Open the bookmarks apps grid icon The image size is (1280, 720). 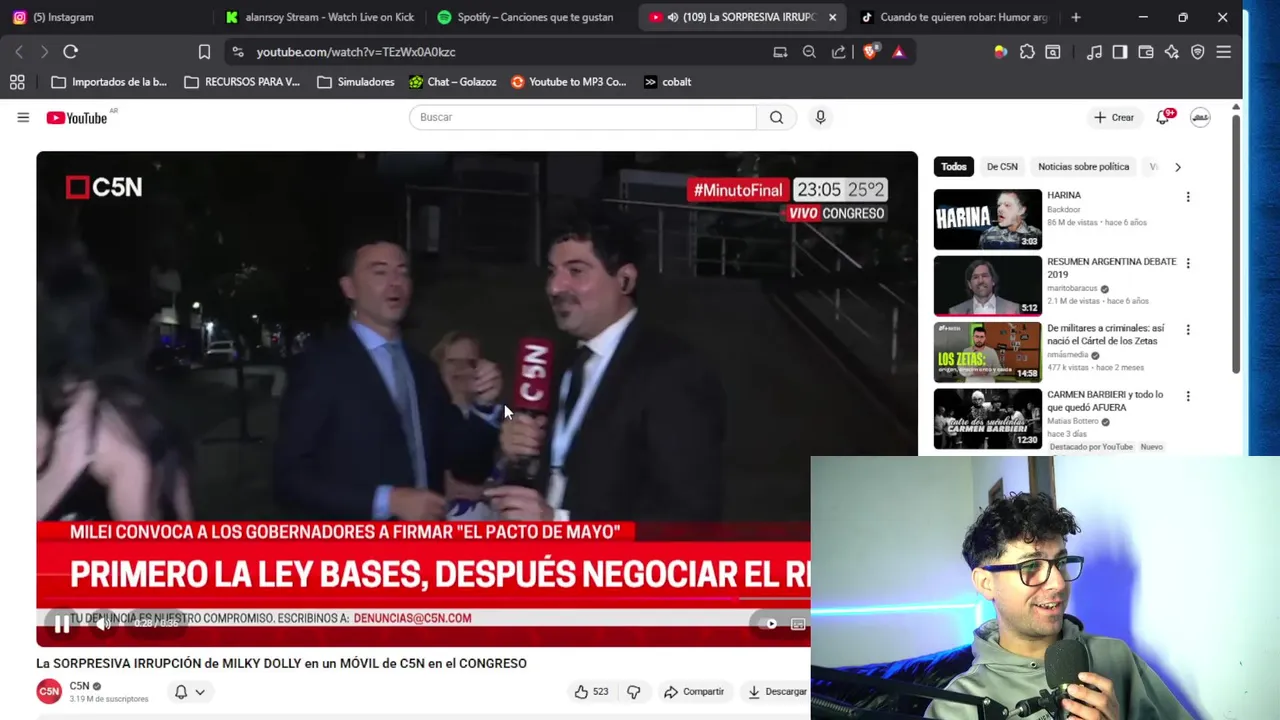tap(17, 82)
